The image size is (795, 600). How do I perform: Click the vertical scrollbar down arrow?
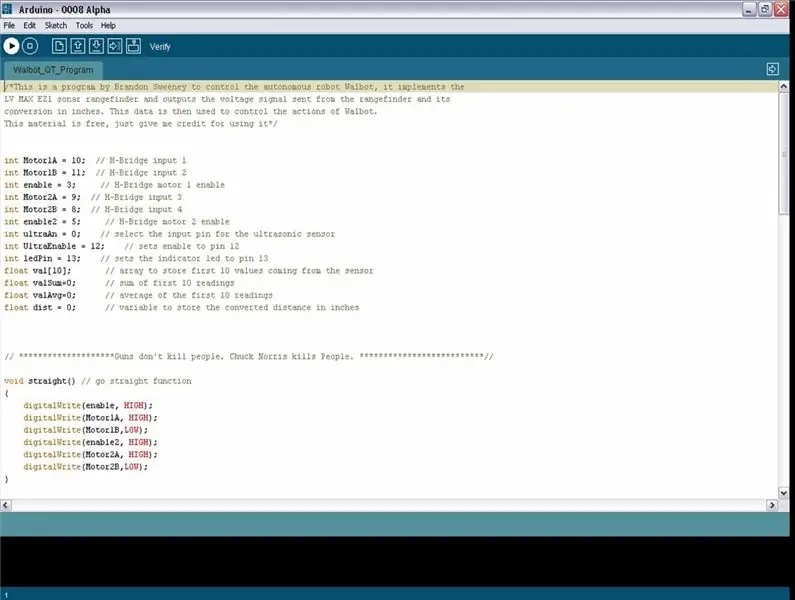pyautogui.click(x=783, y=492)
